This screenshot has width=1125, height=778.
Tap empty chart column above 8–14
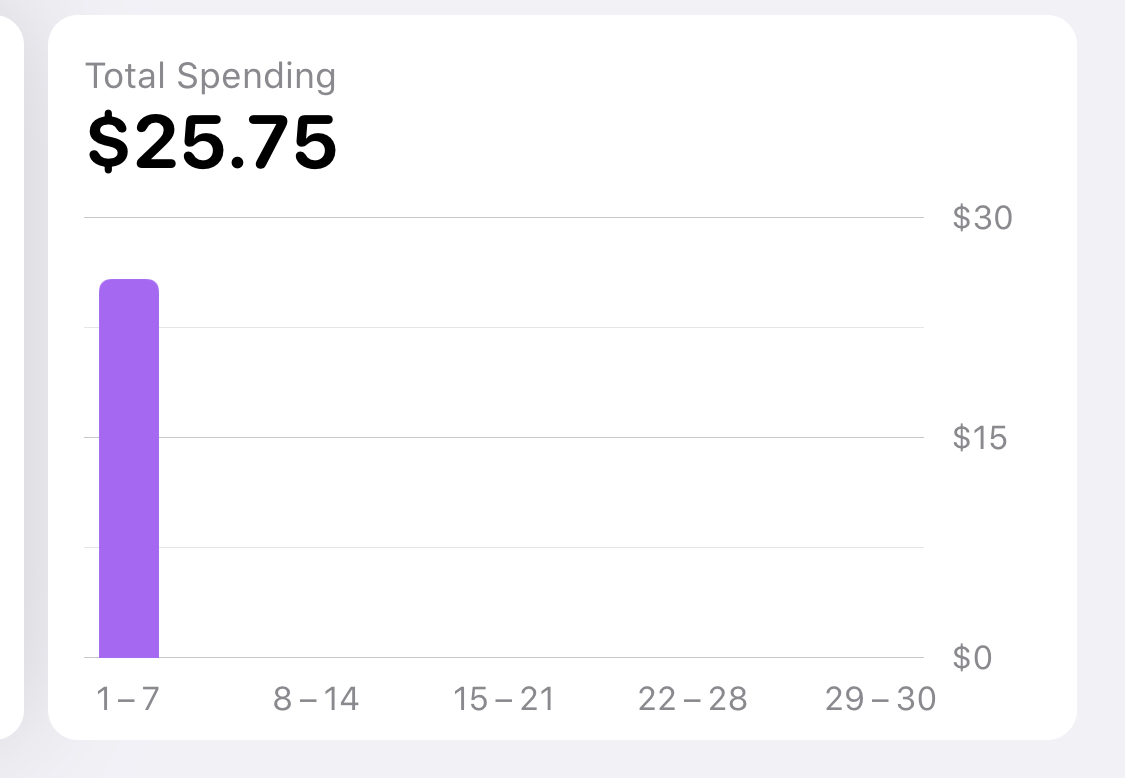click(x=316, y=437)
